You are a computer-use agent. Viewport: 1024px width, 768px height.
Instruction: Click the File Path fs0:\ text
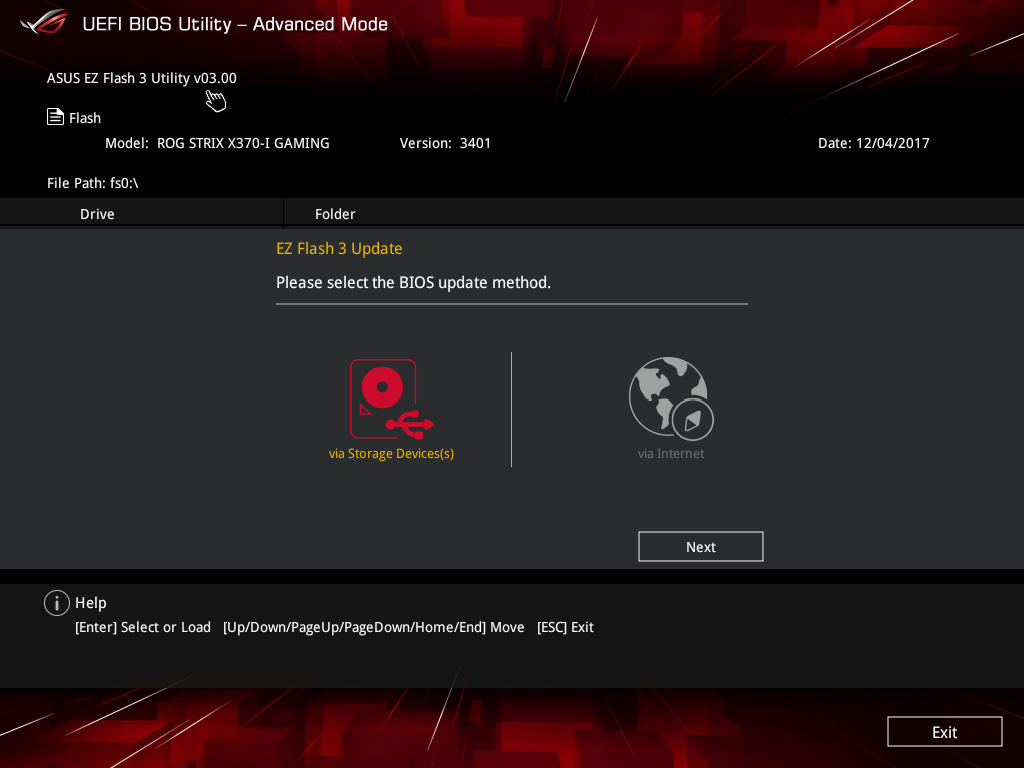click(x=93, y=183)
